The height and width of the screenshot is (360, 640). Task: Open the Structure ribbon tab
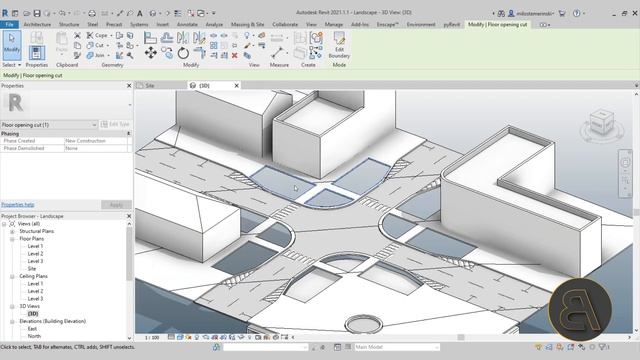tap(69, 24)
